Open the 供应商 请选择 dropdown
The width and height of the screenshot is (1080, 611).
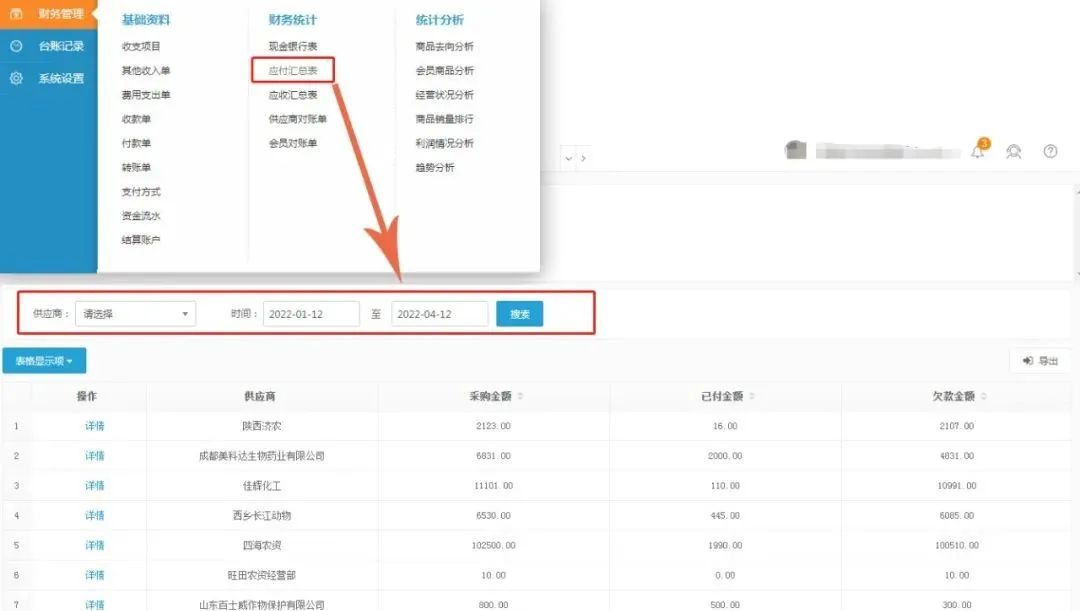click(135, 314)
